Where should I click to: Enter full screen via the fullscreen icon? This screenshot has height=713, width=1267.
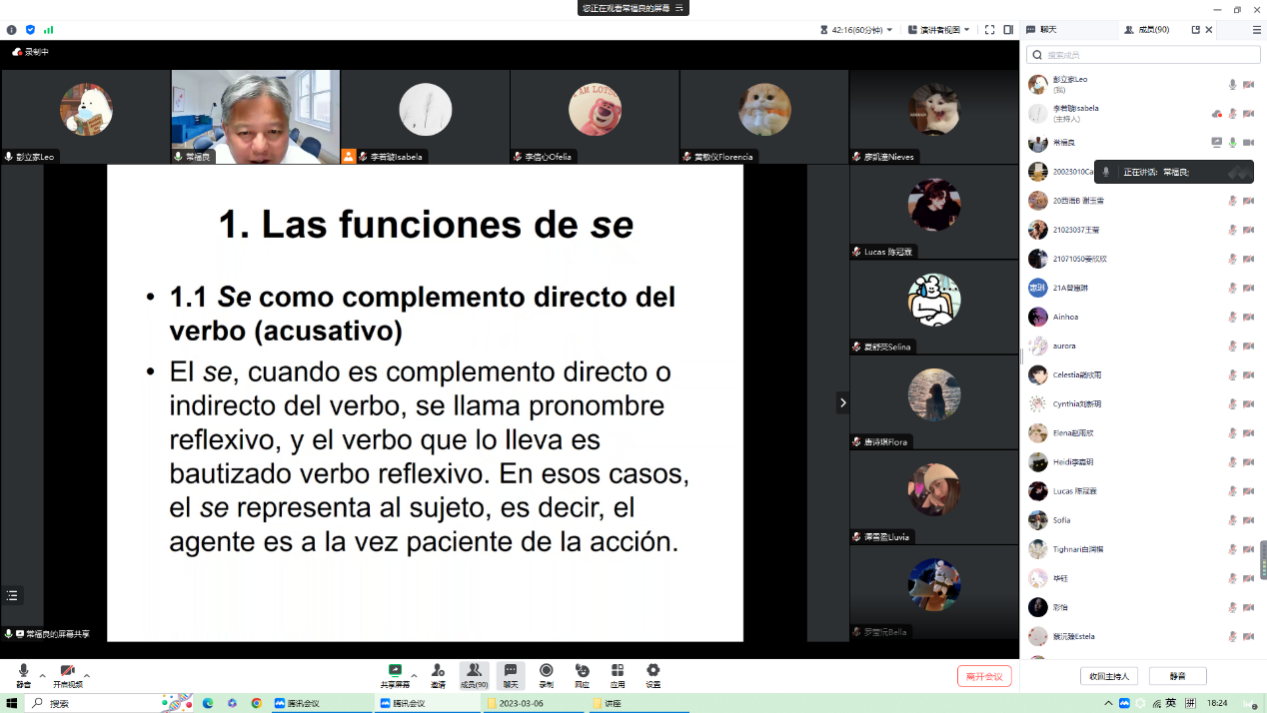click(989, 30)
